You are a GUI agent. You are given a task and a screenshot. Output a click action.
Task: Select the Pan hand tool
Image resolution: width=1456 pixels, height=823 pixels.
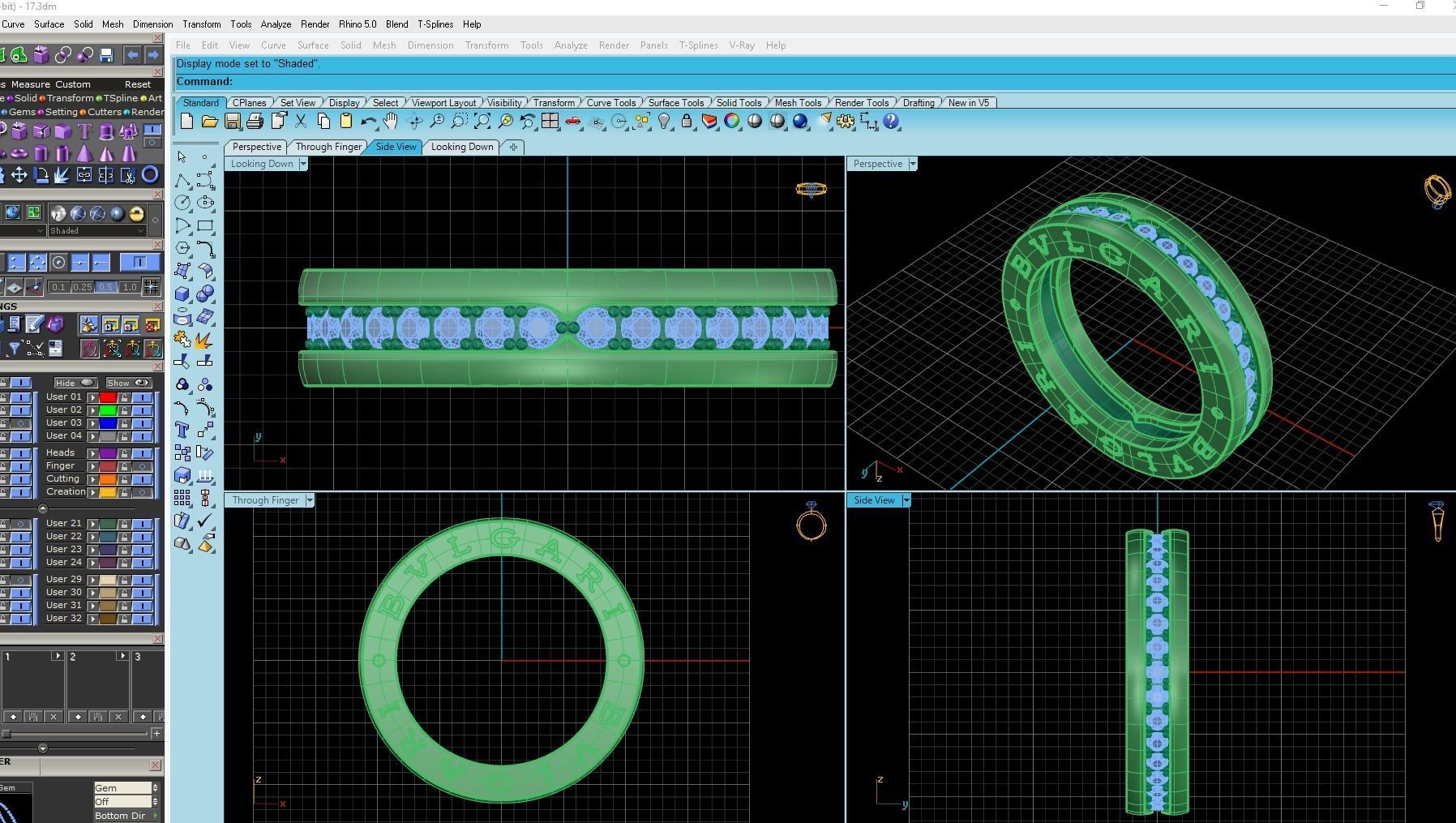click(391, 122)
